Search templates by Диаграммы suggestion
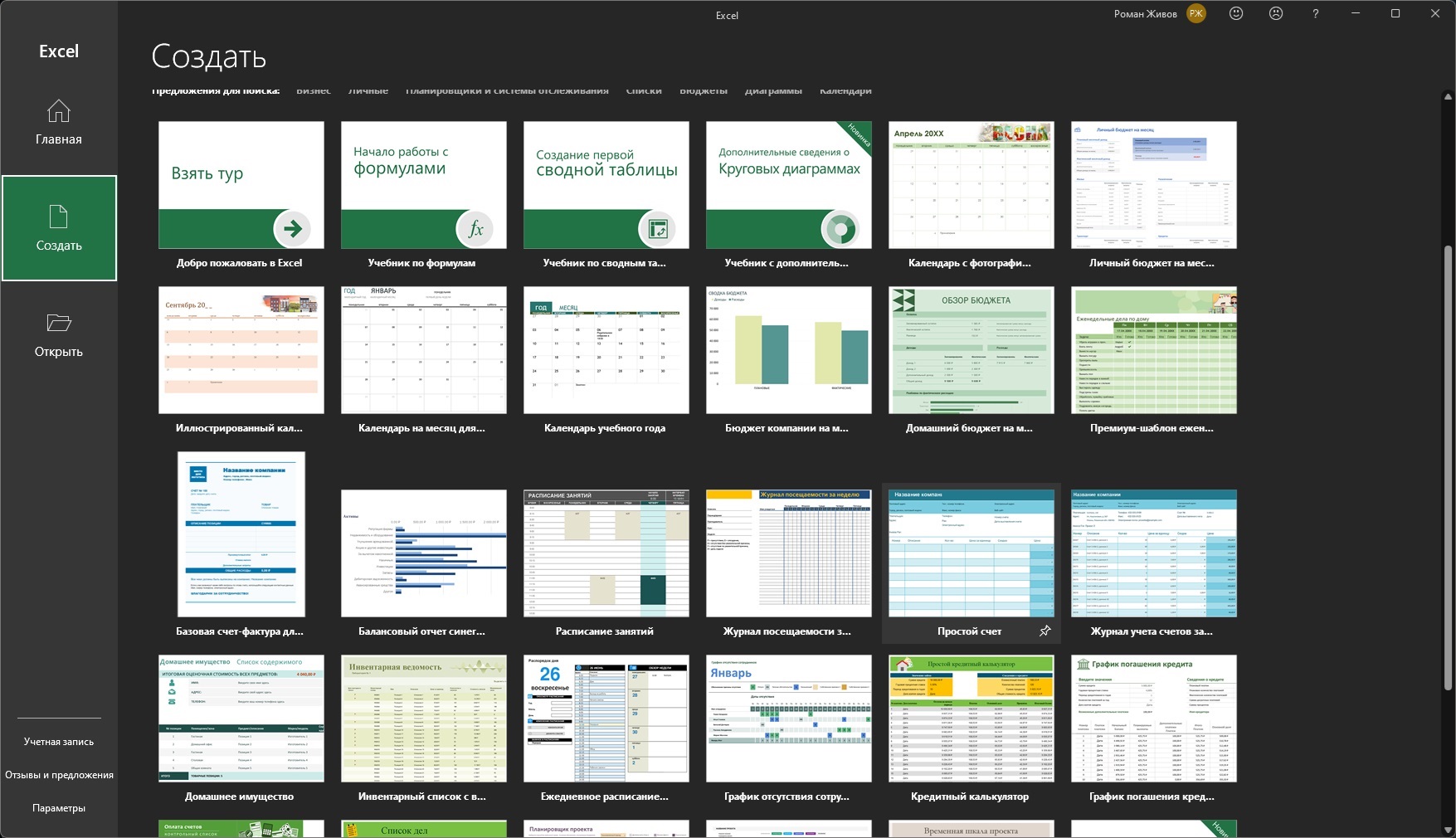 (x=773, y=90)
